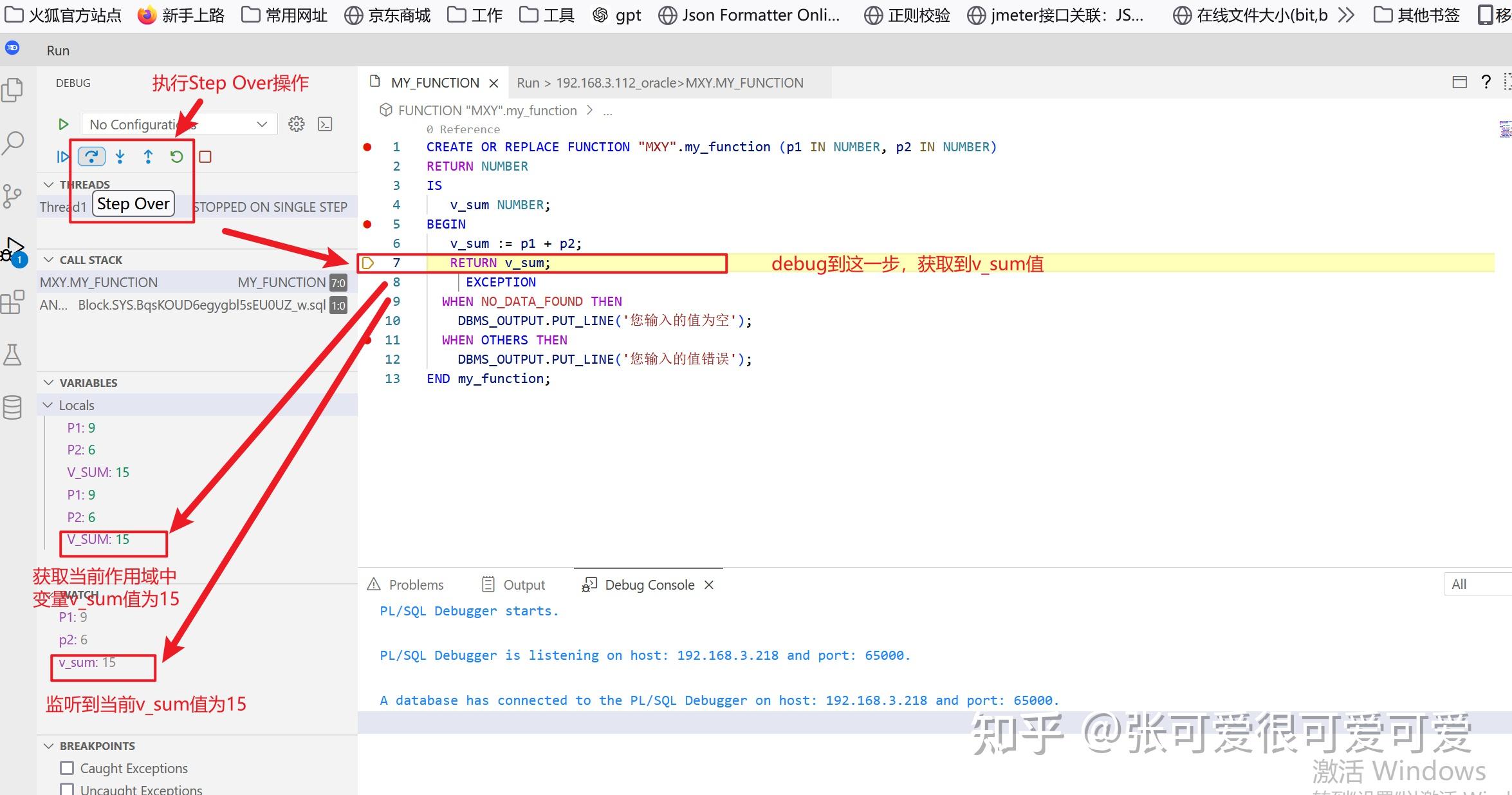The width and height of the screenshot is (1512, 795).
Task: Open the Run menu at the top
Action: pyautogui.click(x=58, y=50)
